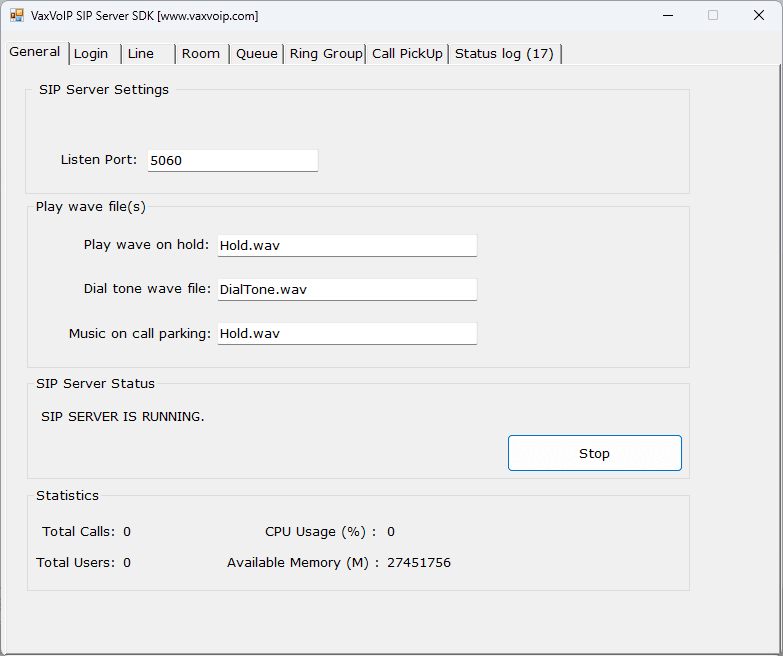Click the Total Calls: 0 statistic
This screenshot has height=656, width=783.
(x=86, y=531)
